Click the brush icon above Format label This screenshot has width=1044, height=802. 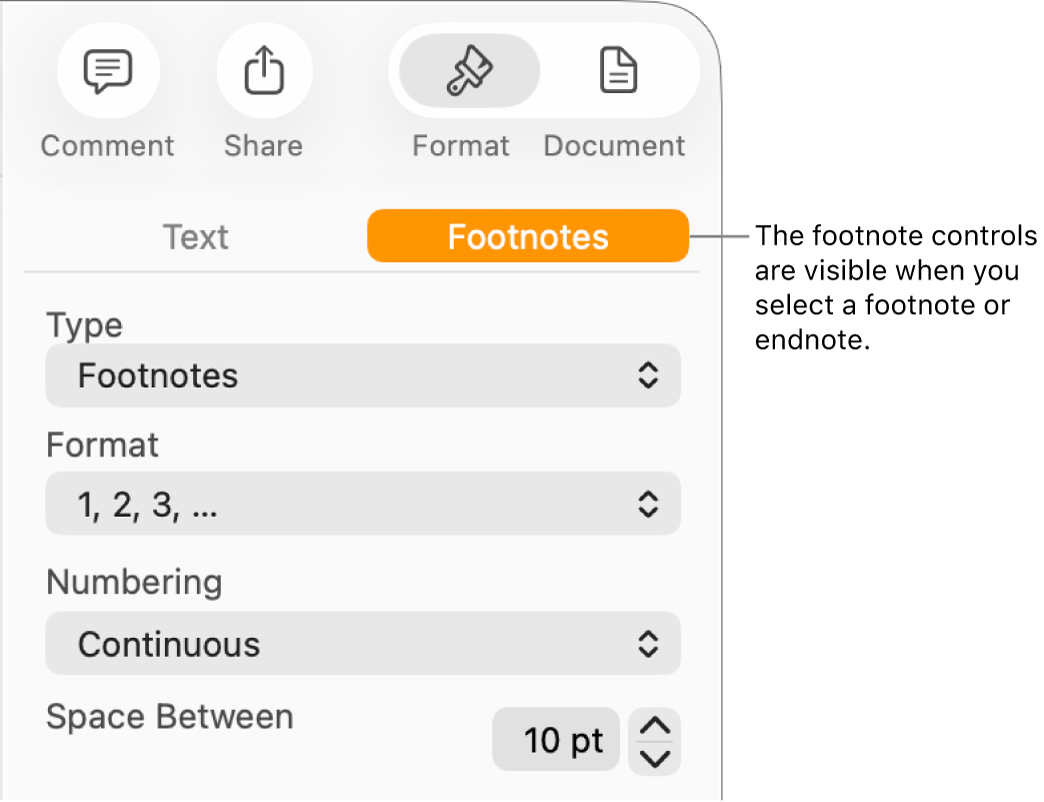point(466,70)
